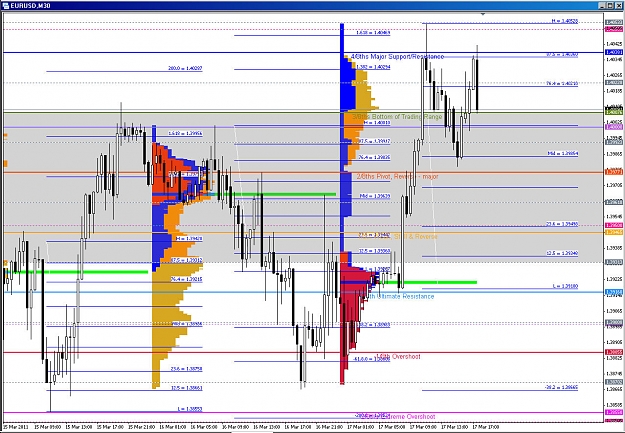Click the '16 Mar 05:00' time axis label

pos(204,427)
